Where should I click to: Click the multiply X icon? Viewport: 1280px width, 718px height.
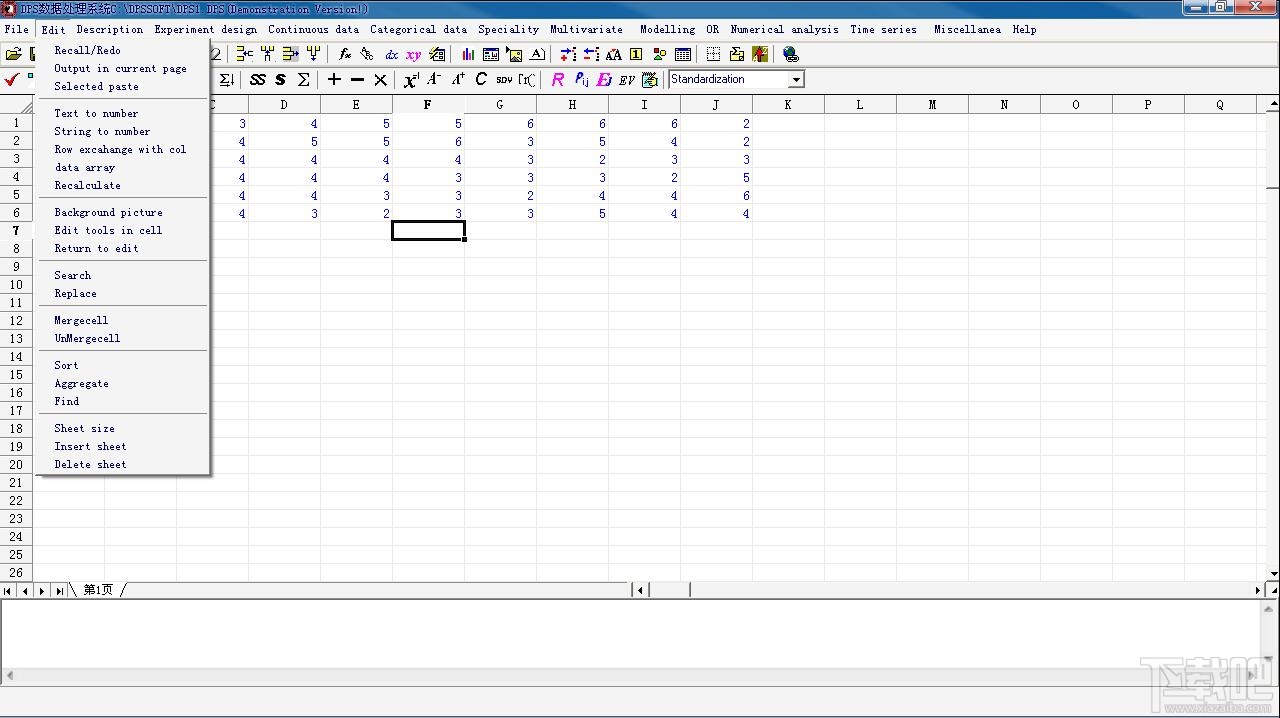pos(380,79)
